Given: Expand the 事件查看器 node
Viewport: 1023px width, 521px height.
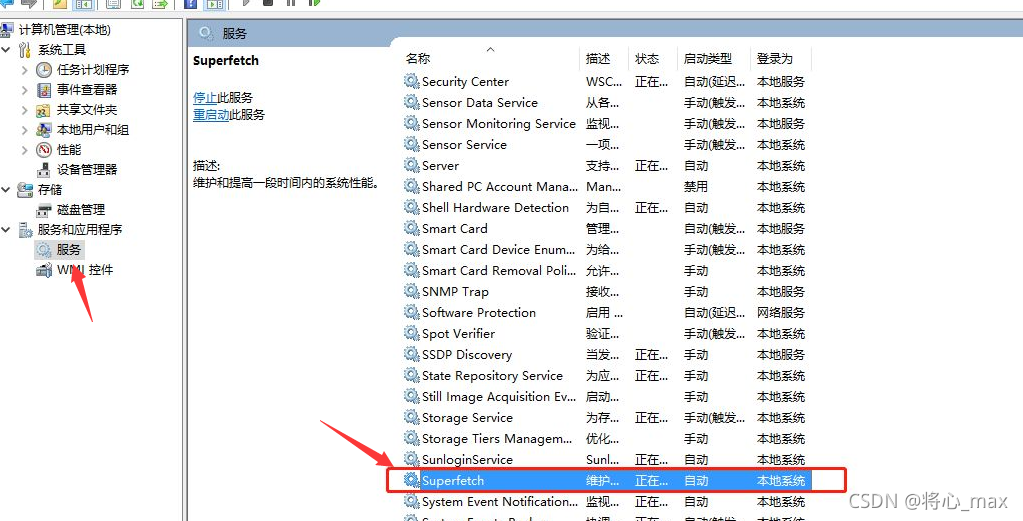Looking at the screenshot, I should (25, 90).
